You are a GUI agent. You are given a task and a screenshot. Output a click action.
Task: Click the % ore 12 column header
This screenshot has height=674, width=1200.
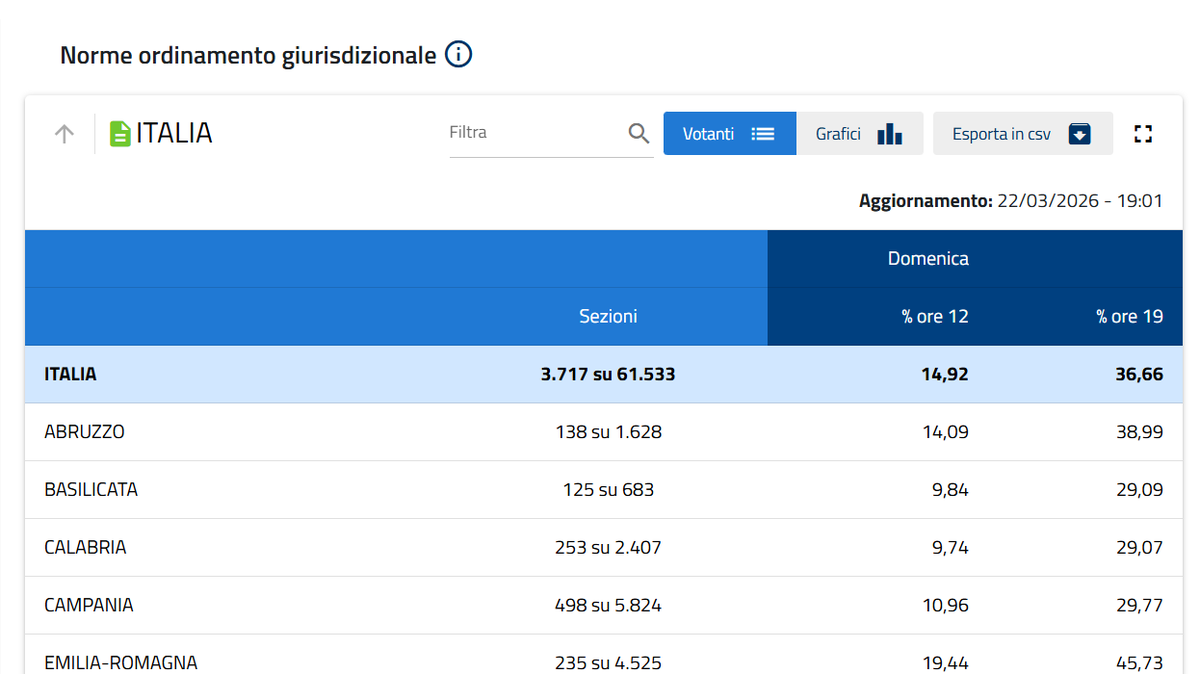[x=935, y=316]
